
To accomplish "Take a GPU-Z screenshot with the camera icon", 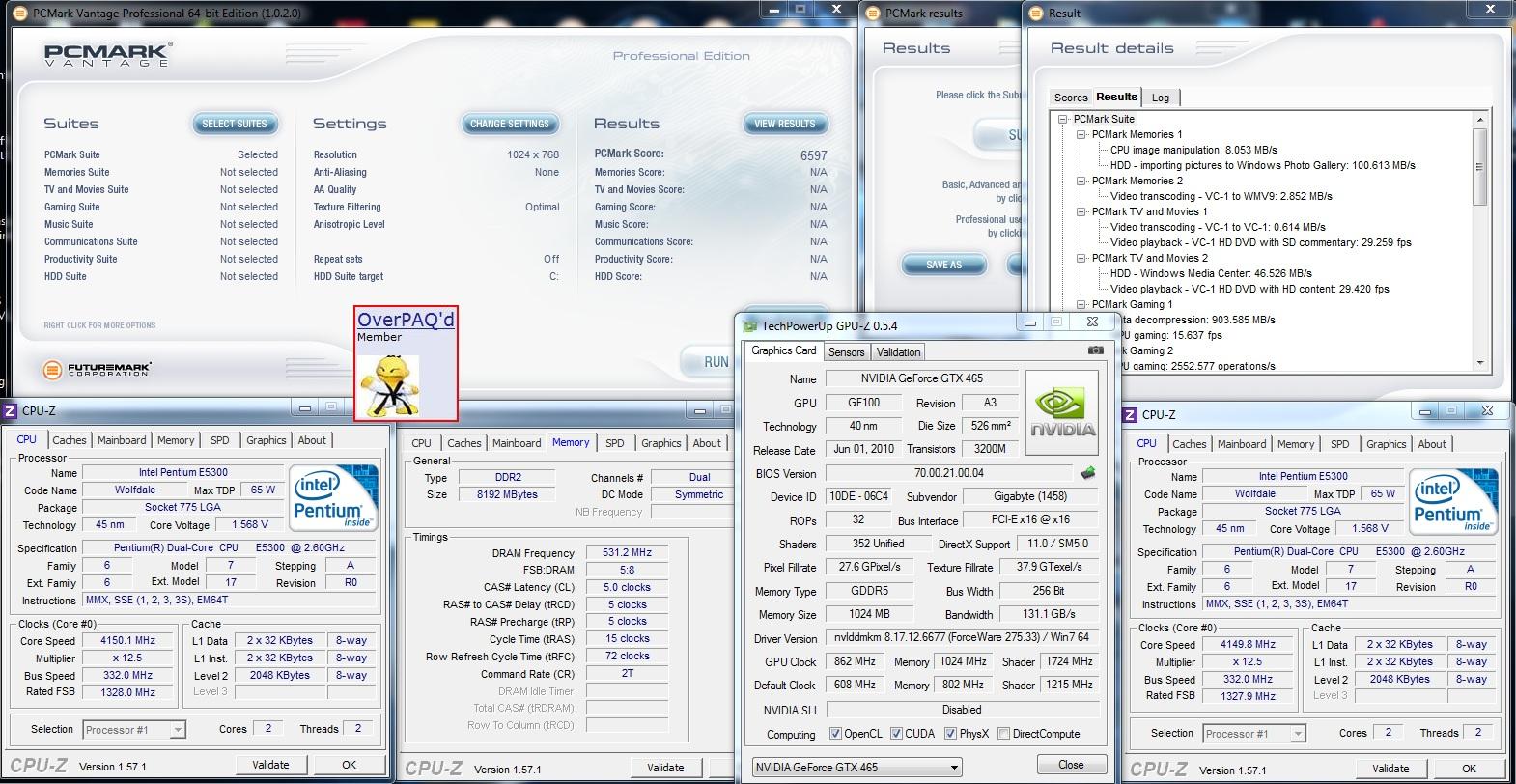I will 1095,350.
